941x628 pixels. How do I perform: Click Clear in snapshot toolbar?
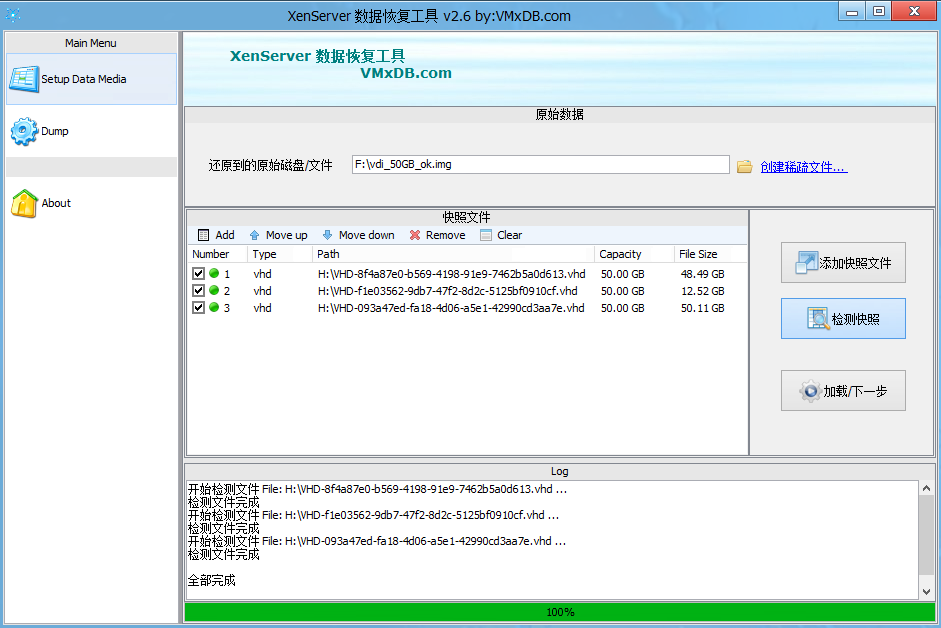[501, 235]
